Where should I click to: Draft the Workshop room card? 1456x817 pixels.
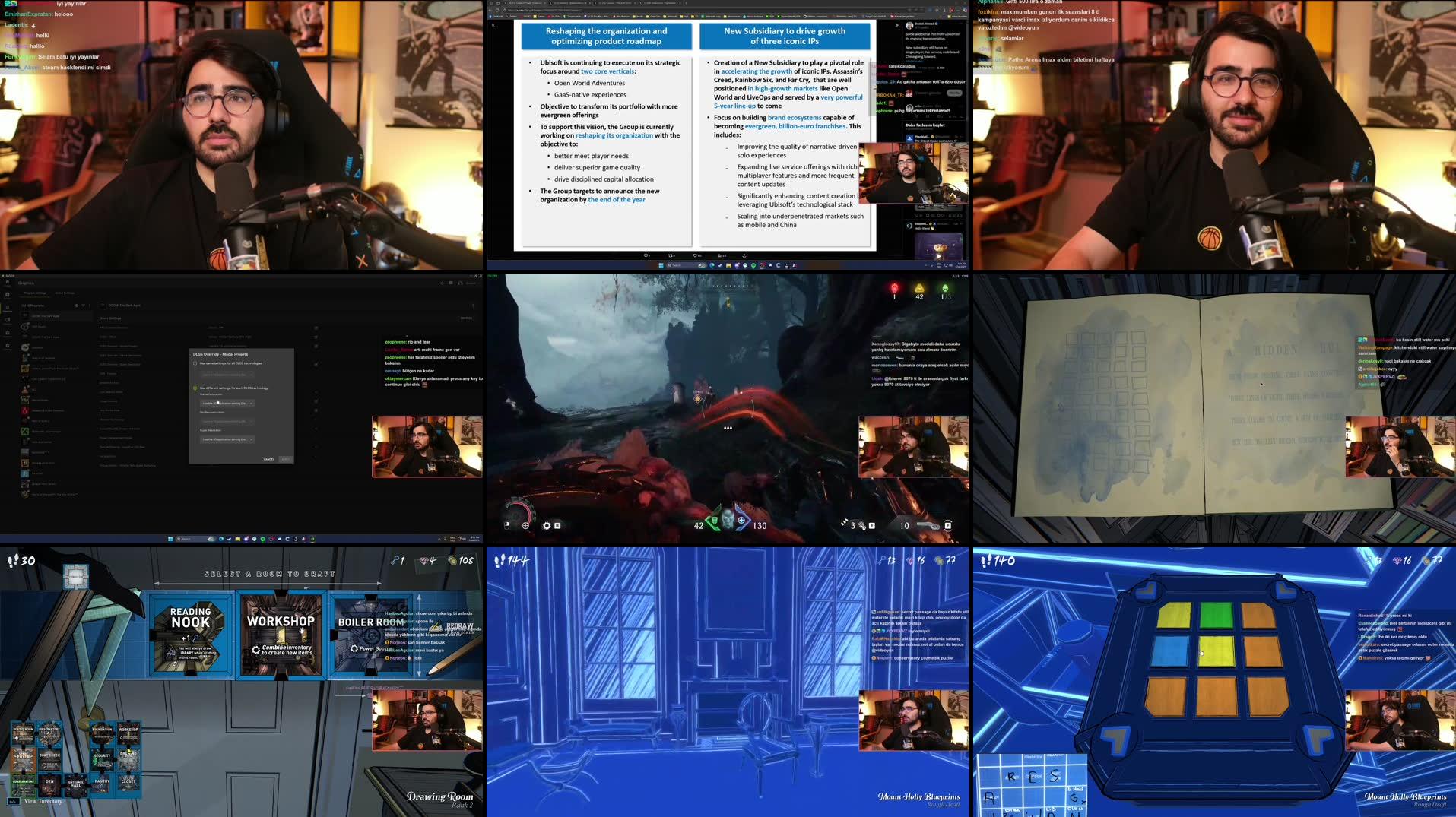pyautogui.click(x=281, y=635)
